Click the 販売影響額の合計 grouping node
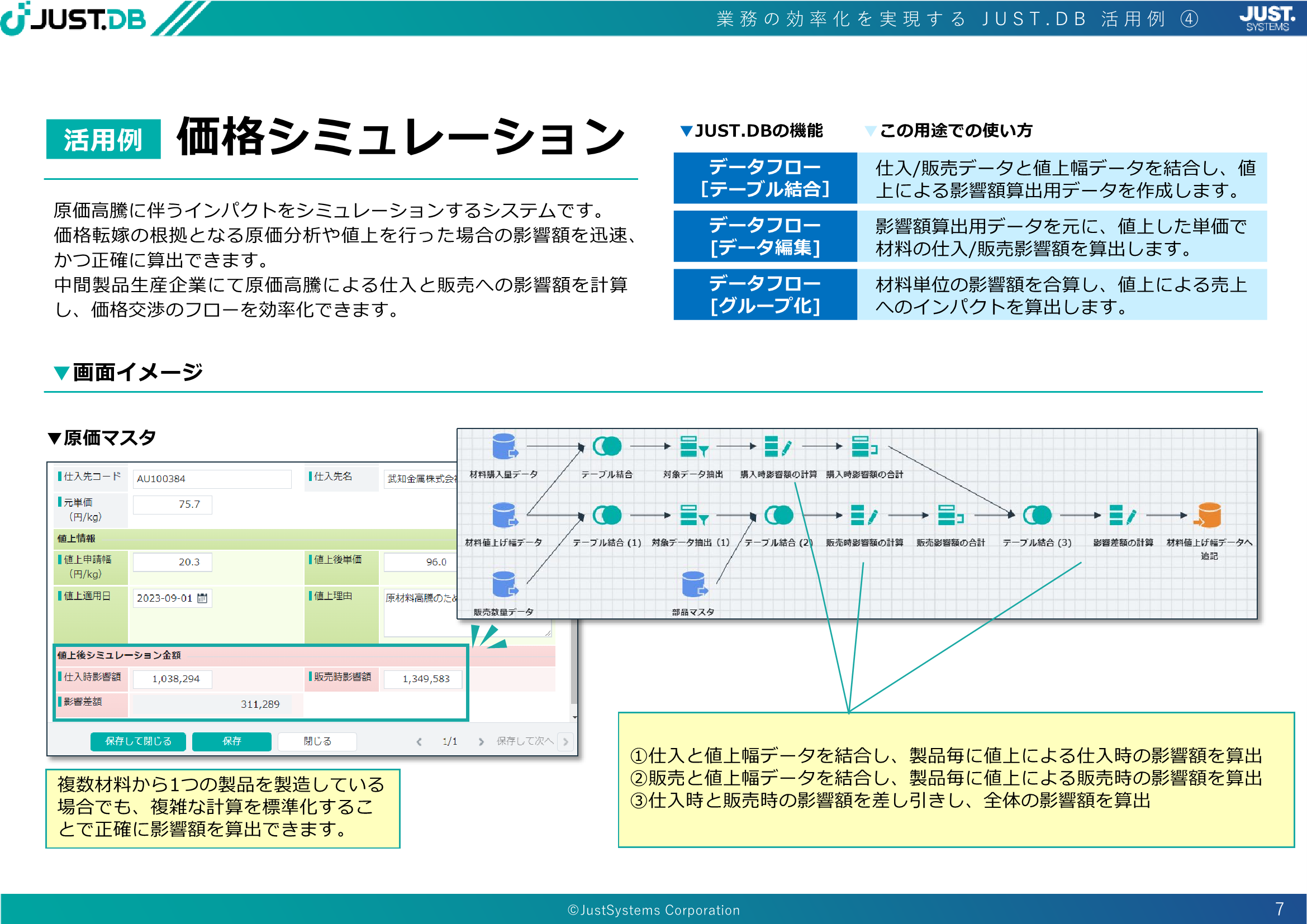This screenshot has height=924, width=1307. [950, 516]
